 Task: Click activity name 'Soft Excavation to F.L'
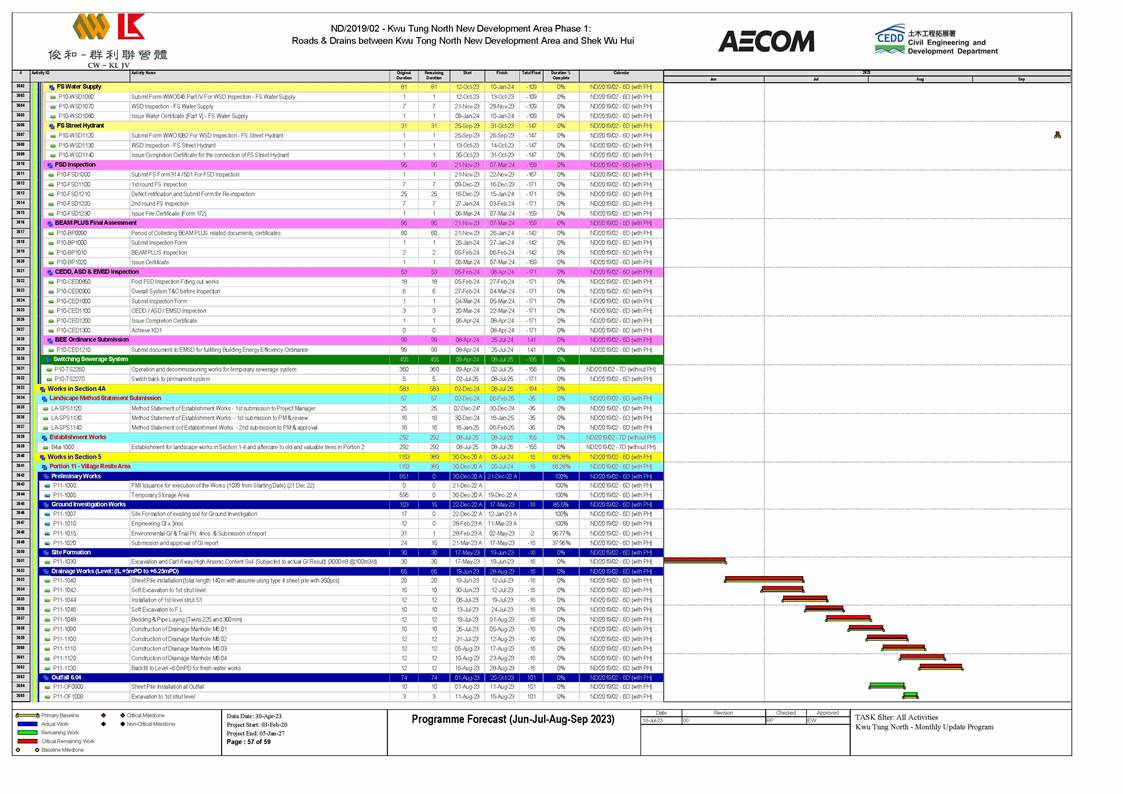click(156, 610)
